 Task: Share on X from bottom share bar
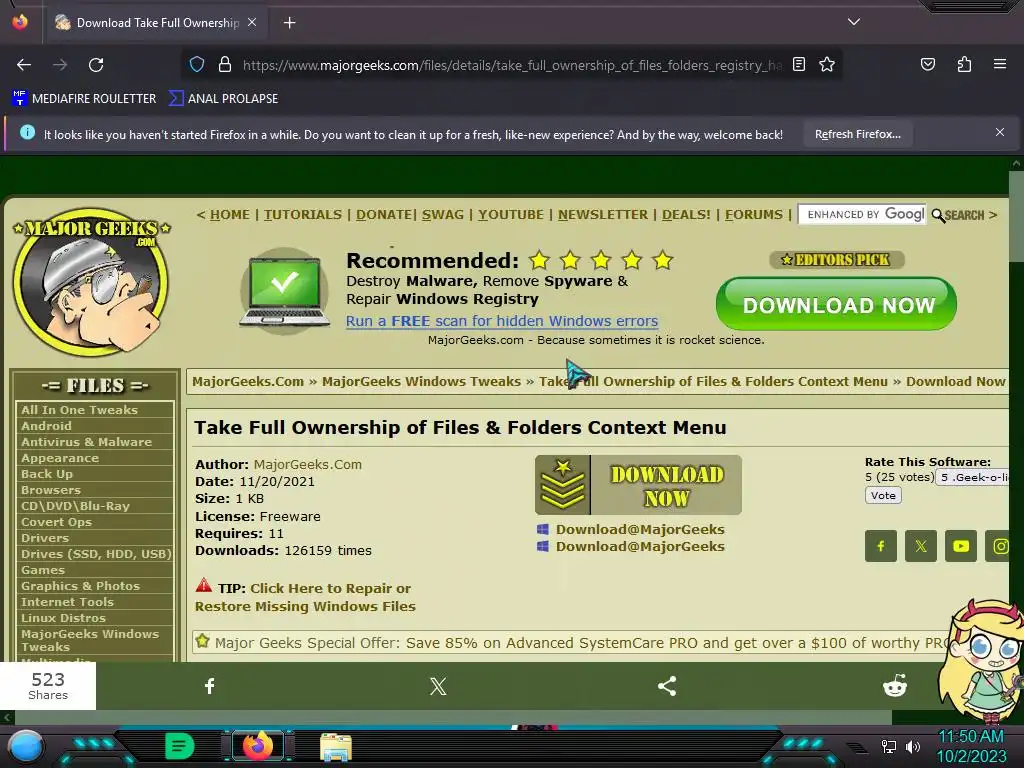click(438, 686)
